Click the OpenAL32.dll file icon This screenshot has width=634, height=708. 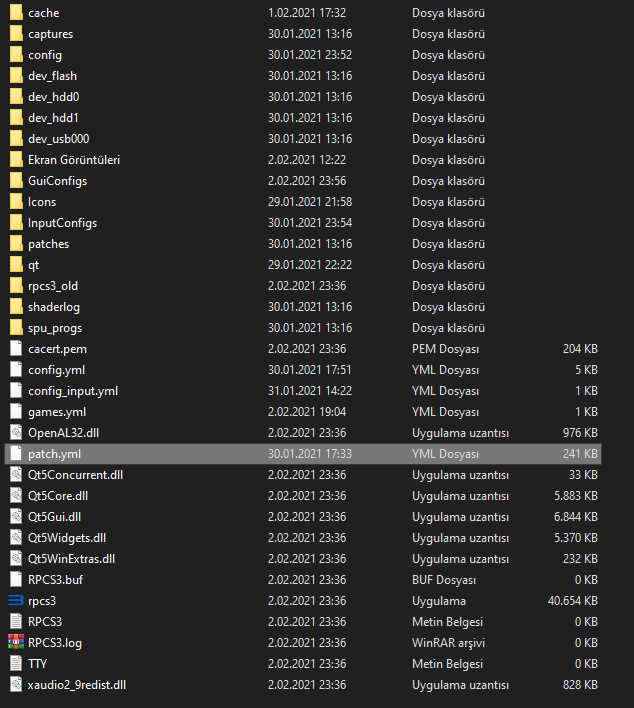pos(16,433)
